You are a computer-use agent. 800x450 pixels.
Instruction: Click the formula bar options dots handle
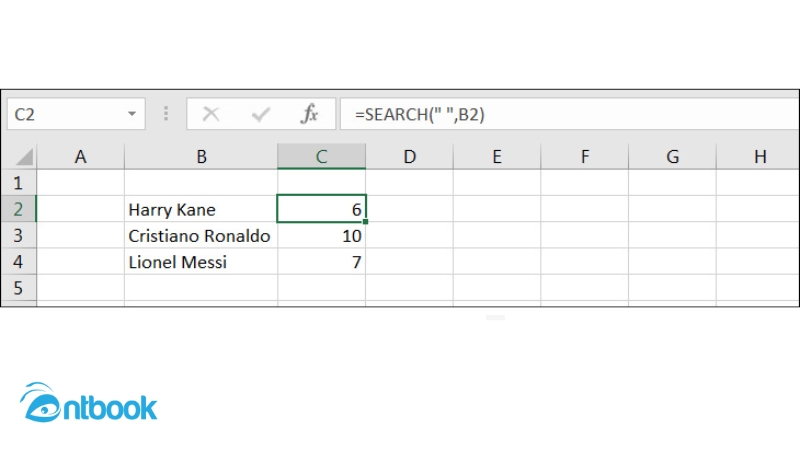point(166,113)
